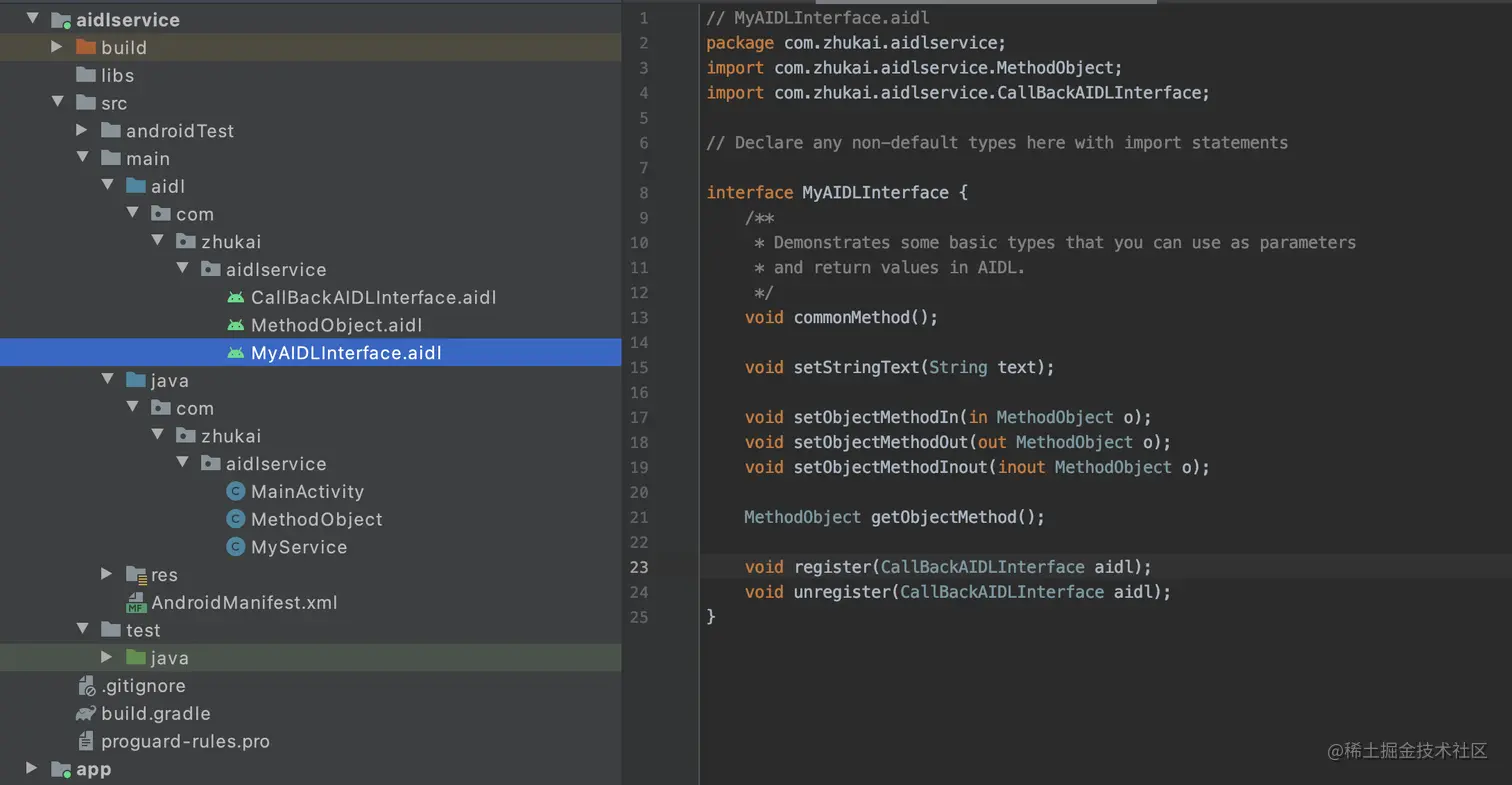Screen dimensions: 1512x785
Task: Click the androidTest folder icon
Action: click(111, 130)
